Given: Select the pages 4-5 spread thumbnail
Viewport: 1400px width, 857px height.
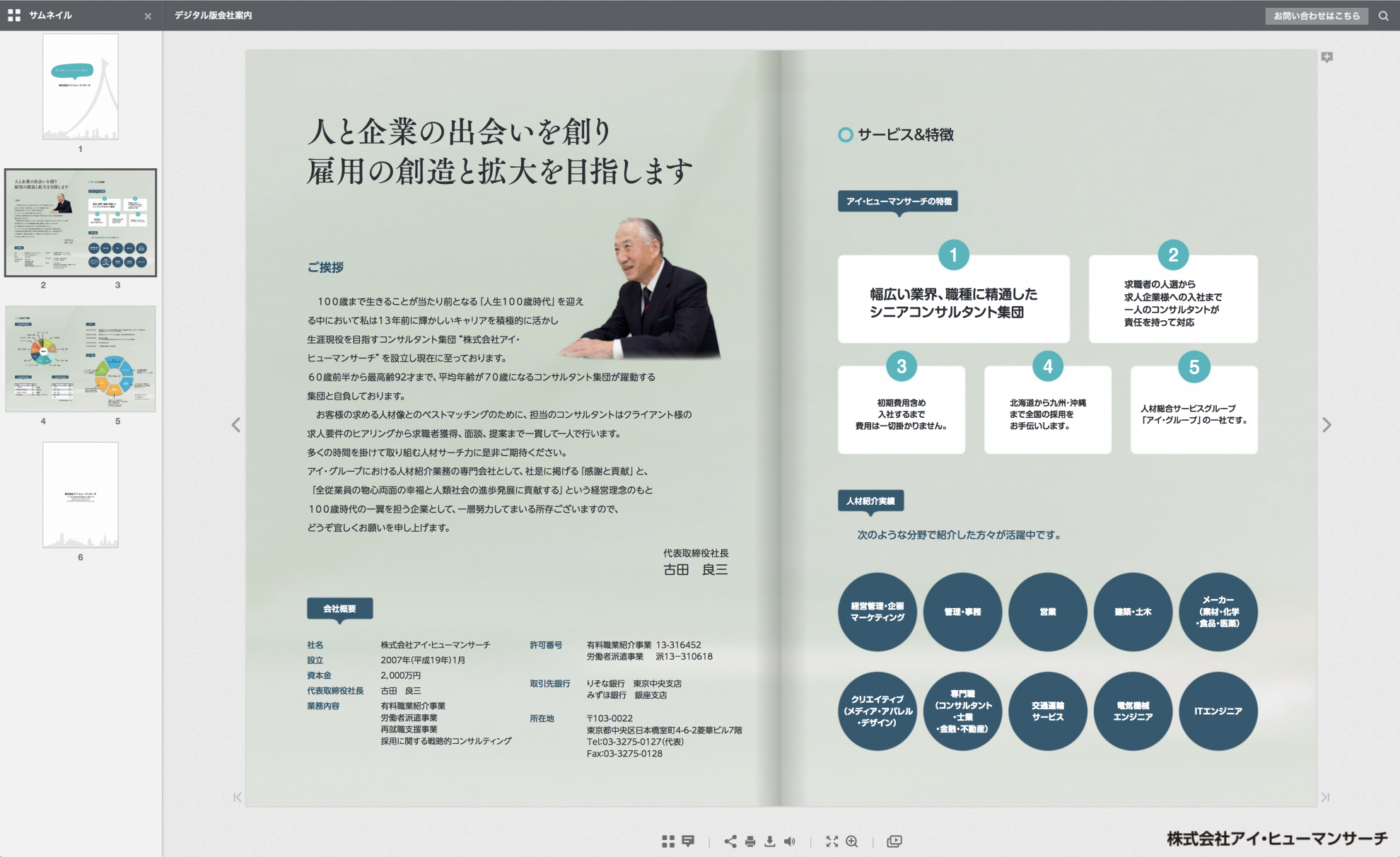Looking at the screenshot, I should 80,357.
